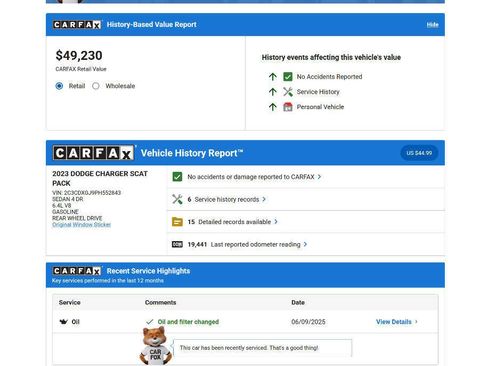
Task: Click the No Accidents Reported green check icon
Action: [x=288, y=77]
